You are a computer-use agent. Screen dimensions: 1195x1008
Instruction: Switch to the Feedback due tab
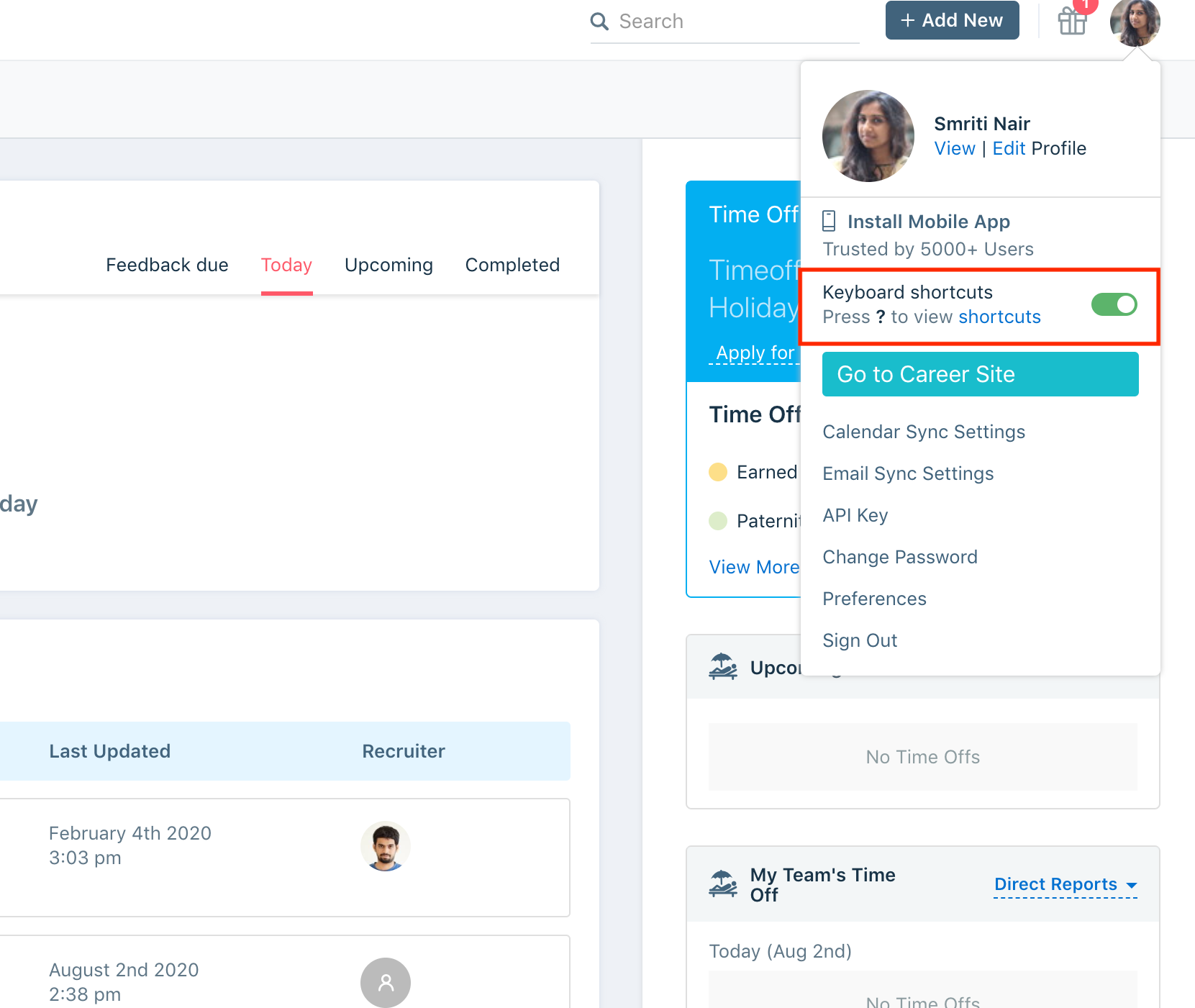click(167, 265)
